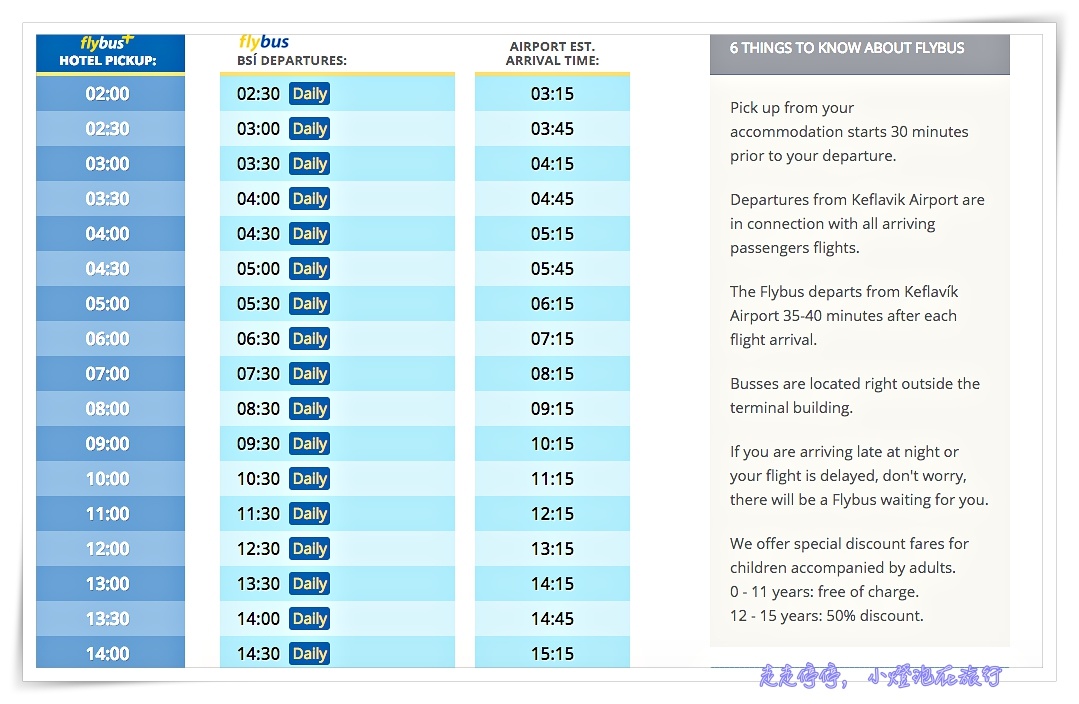
Task: Select the Daily tag on 14:30 departure
Action: click(x=309, y=654)
